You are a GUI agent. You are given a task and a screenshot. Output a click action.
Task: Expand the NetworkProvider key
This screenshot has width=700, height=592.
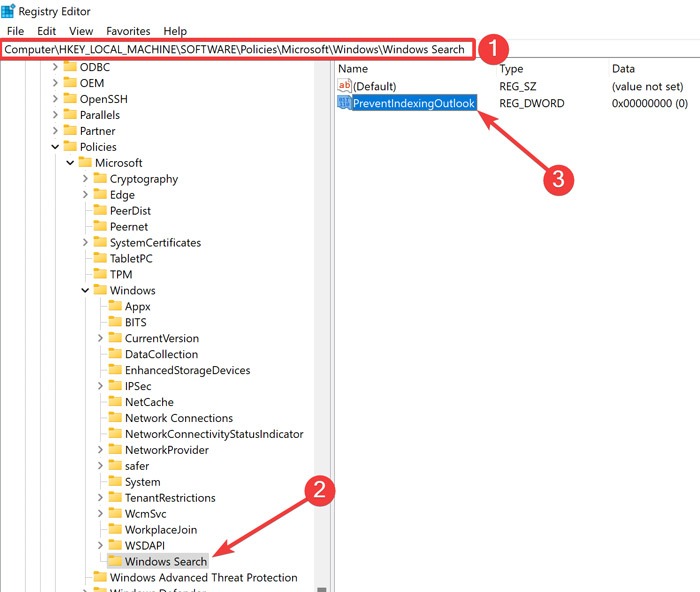click(x=100, y=450)
